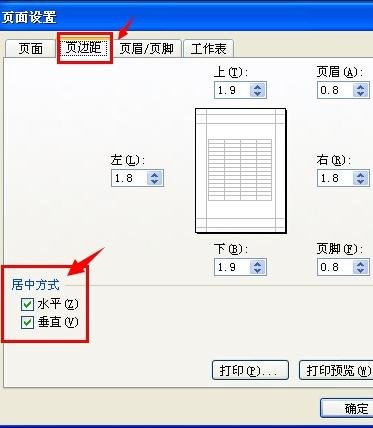Decrease the 下(B) margin with down arrow

click(257, 271)
